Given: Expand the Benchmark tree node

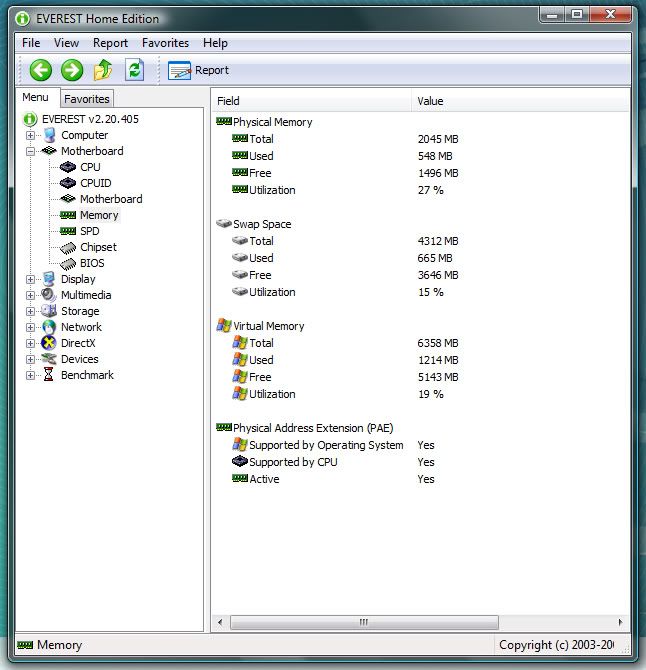Looking at the screenshot, I should coord(30,376).
